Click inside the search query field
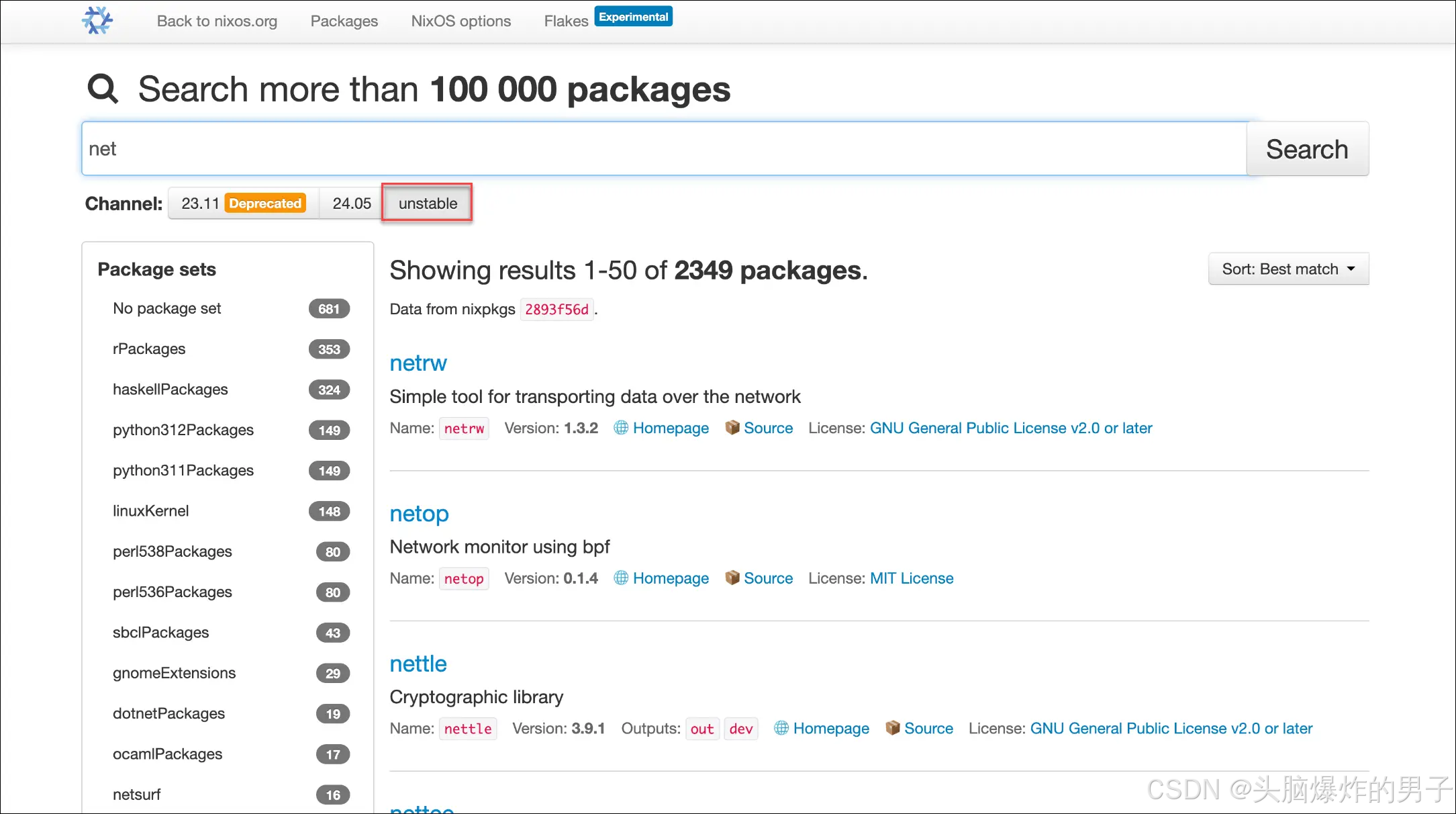Viewport: 1456px width, 814px height. pyautogui.click(x=663, y=149)
